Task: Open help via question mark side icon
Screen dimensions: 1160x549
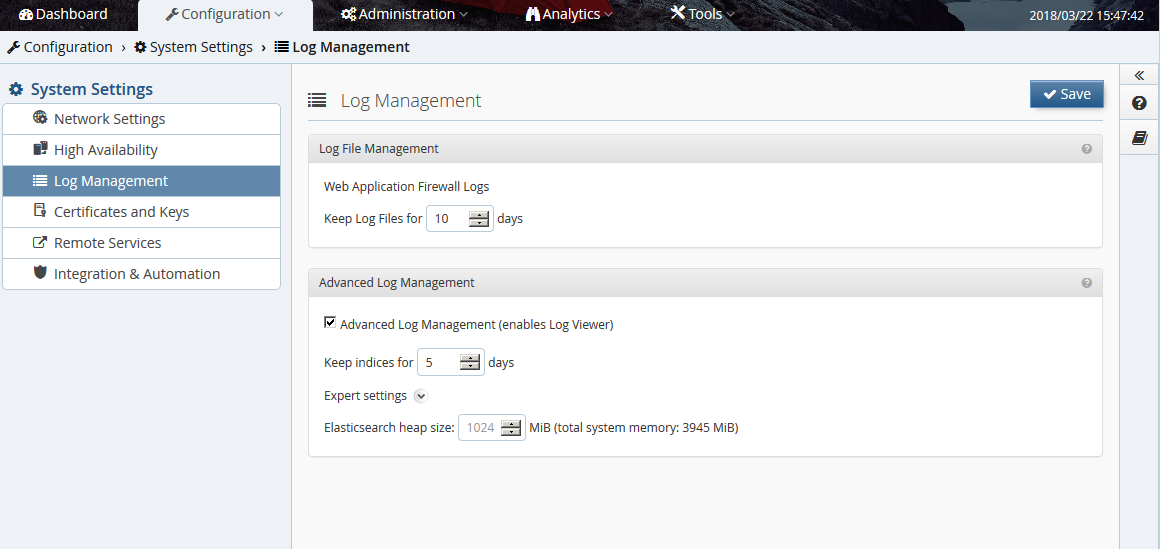Action: pos(1139,103)
